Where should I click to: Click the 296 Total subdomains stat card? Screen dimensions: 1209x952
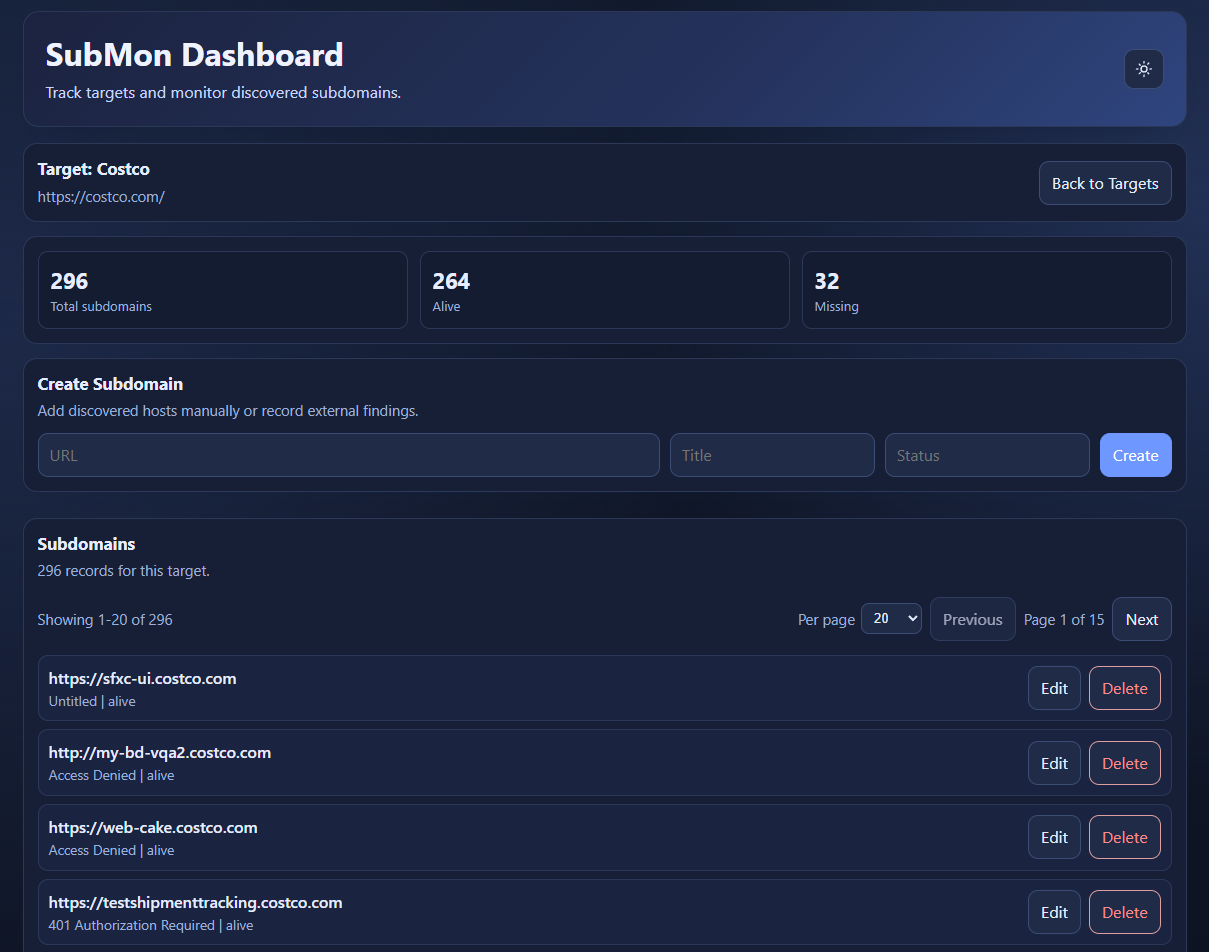(x=223, y=290)
